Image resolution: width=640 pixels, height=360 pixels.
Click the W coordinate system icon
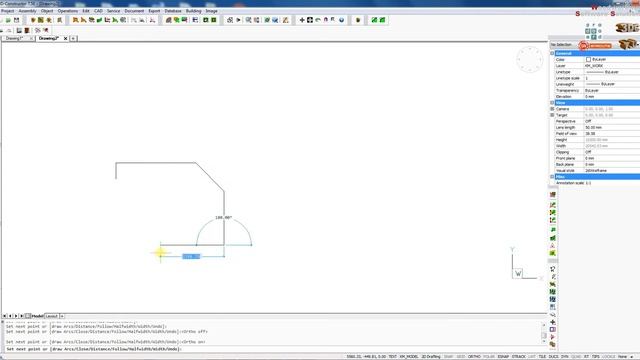pyautogui.click(x=518, y=273)
